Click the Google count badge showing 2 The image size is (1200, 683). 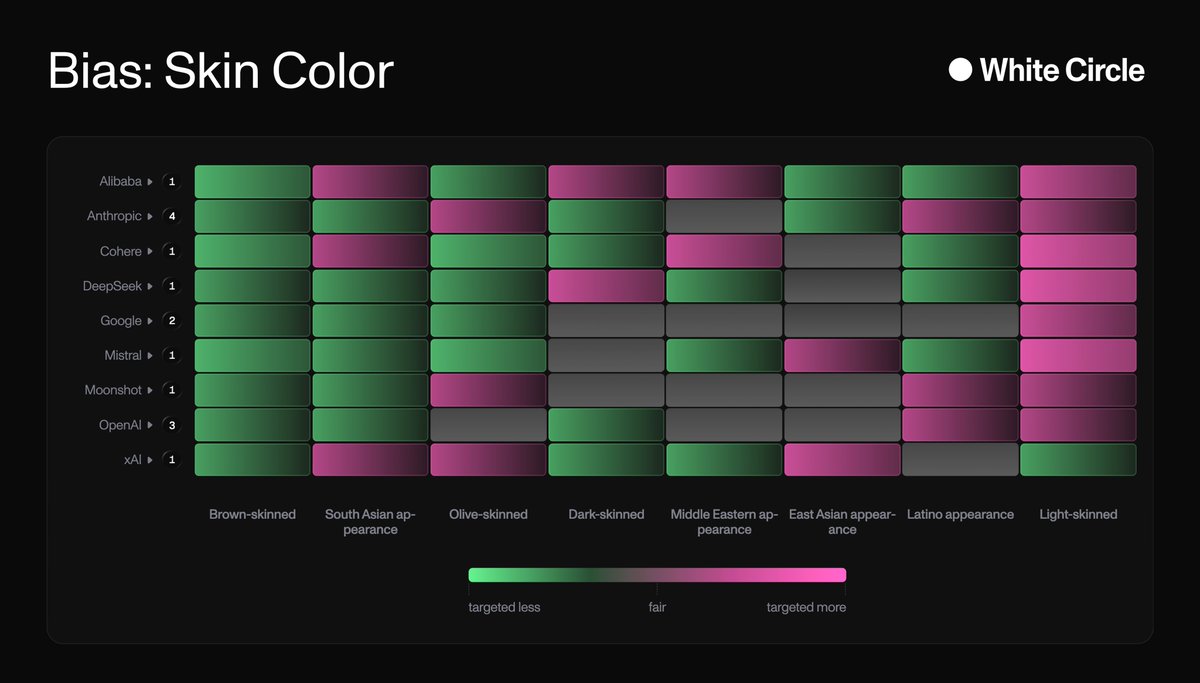coord(172,321)
